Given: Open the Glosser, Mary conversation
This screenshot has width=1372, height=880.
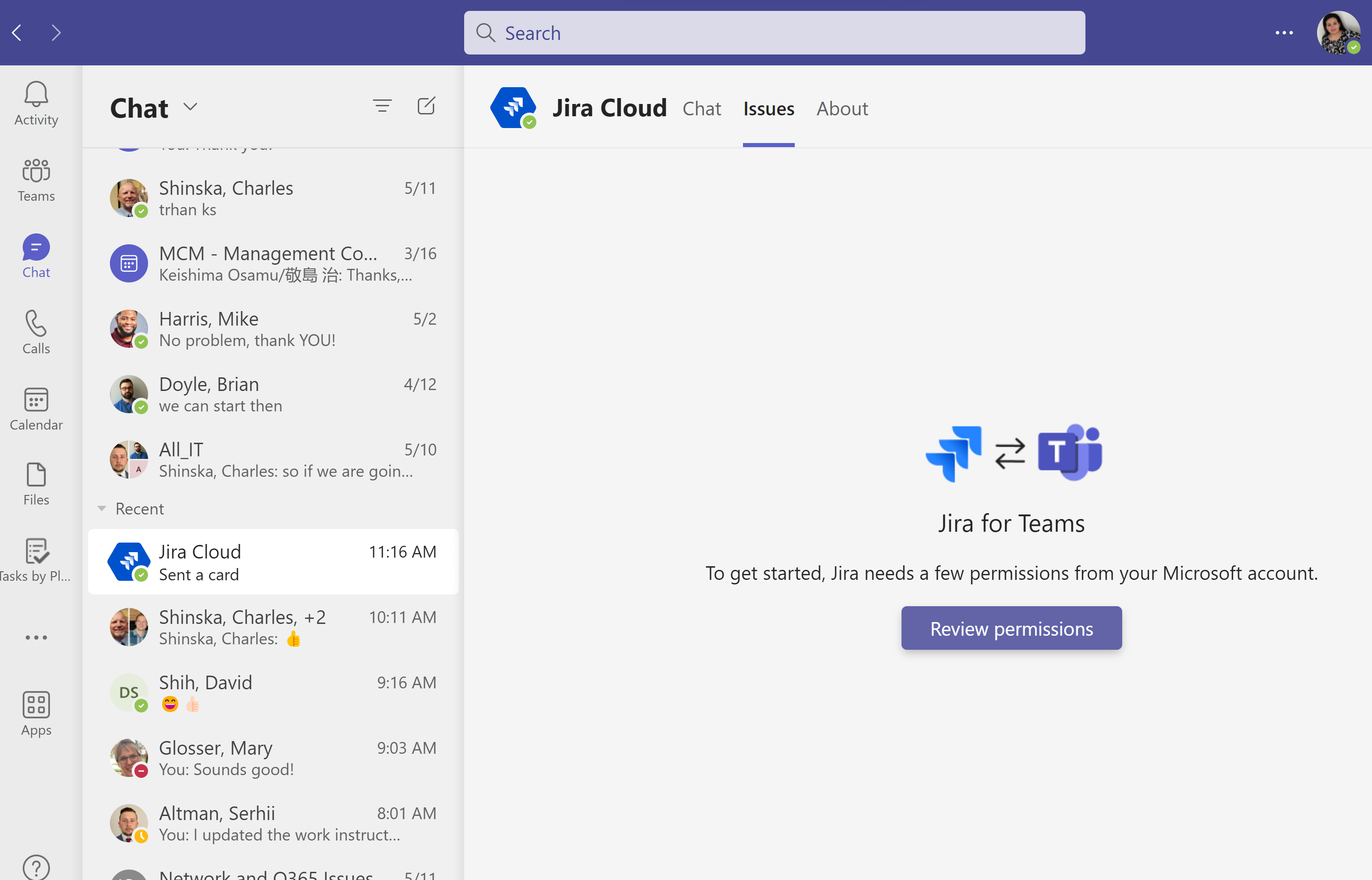Looking at the screenshot, I should (273, 758).
